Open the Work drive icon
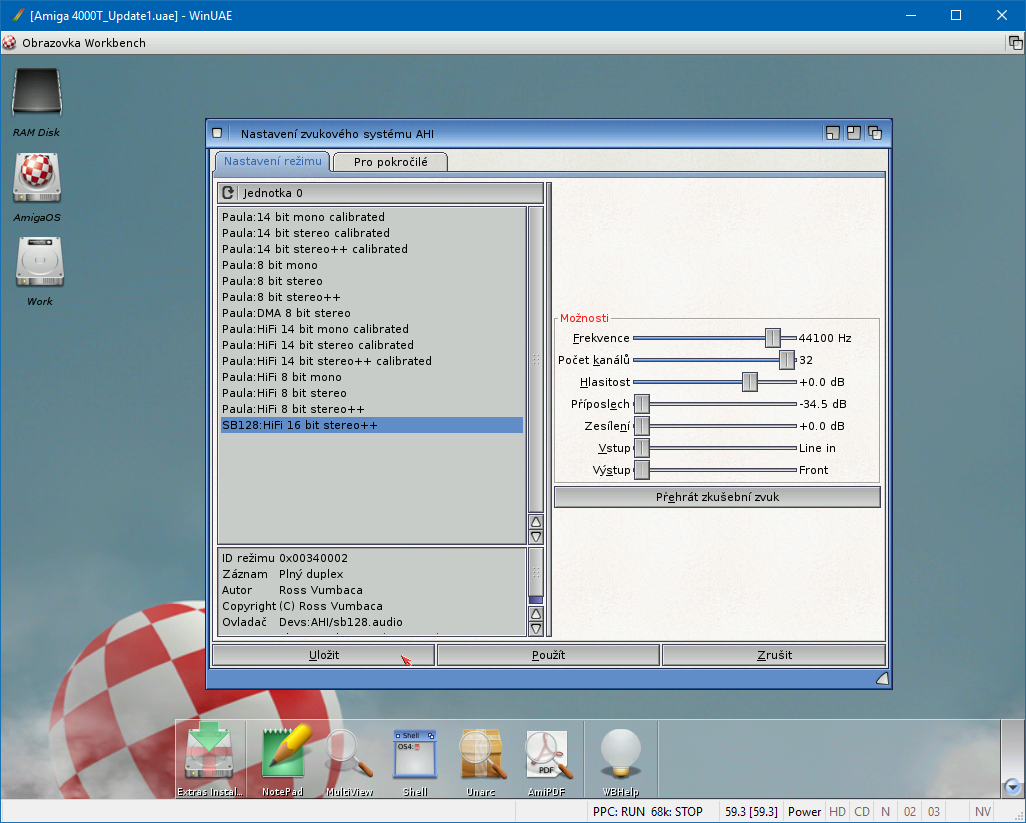 click(39, 263)
